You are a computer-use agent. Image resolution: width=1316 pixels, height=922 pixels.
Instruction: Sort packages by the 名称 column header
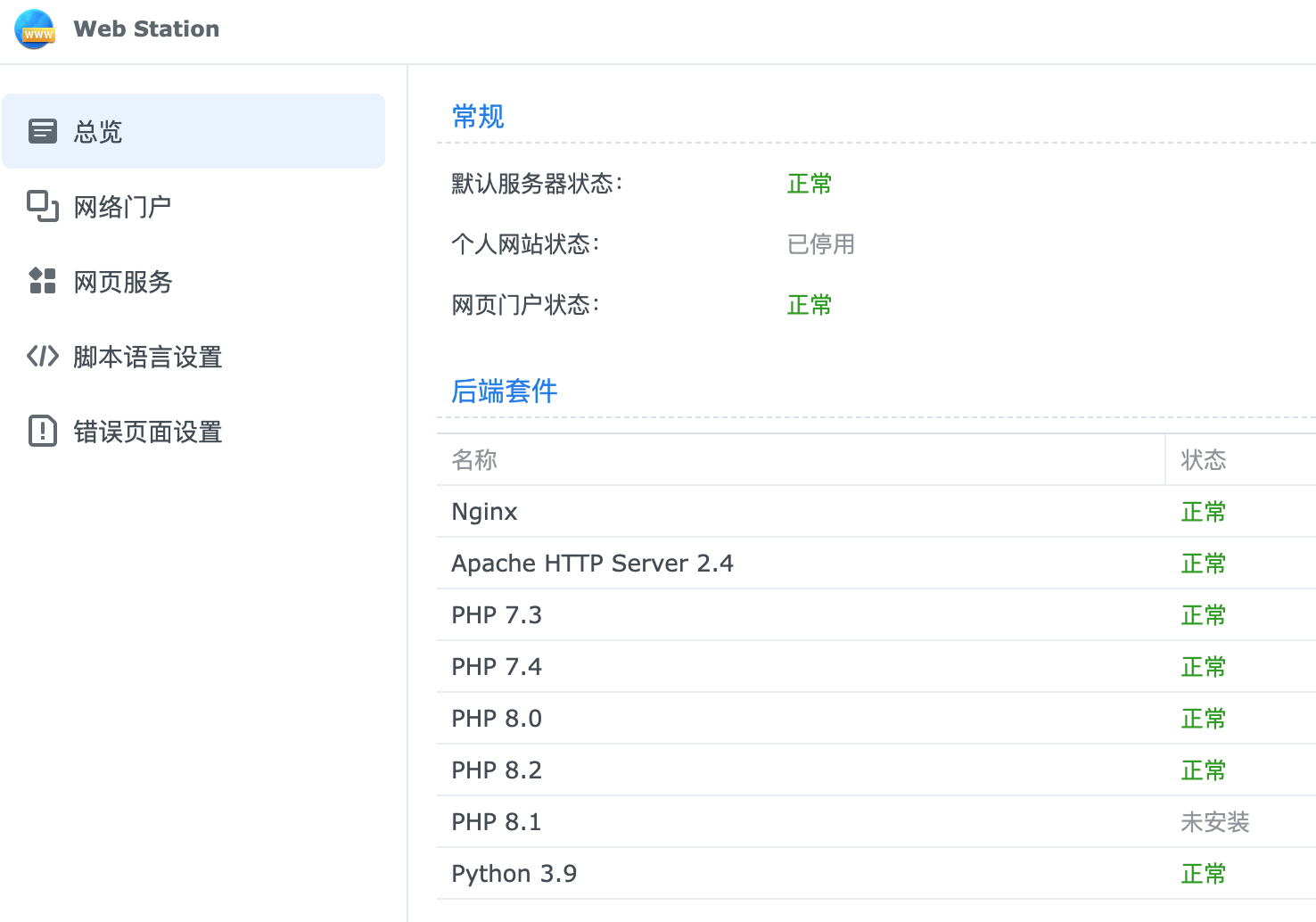tap(474, 460)
